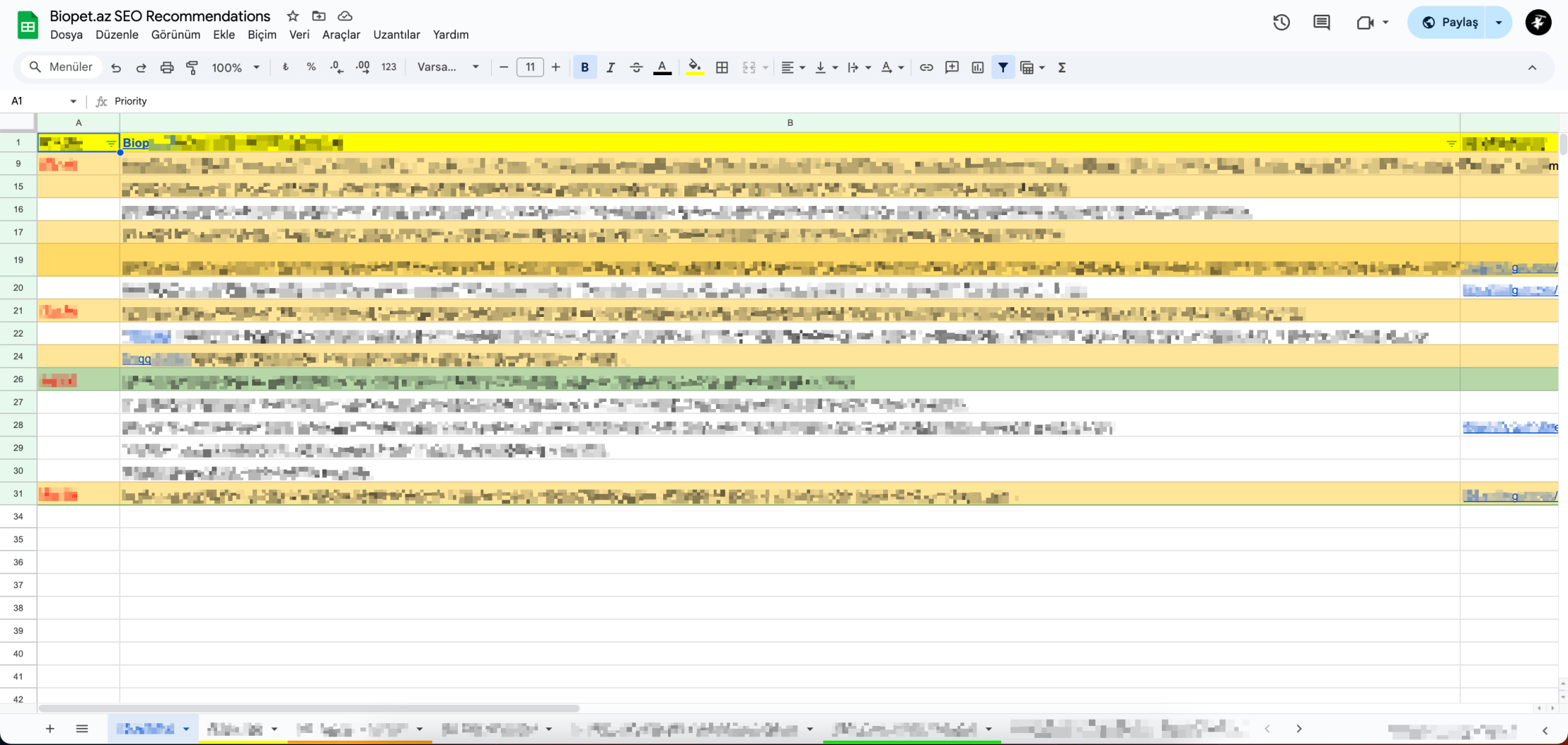
Task: Search menus via the Menüler box
Action: pos(61,67)
